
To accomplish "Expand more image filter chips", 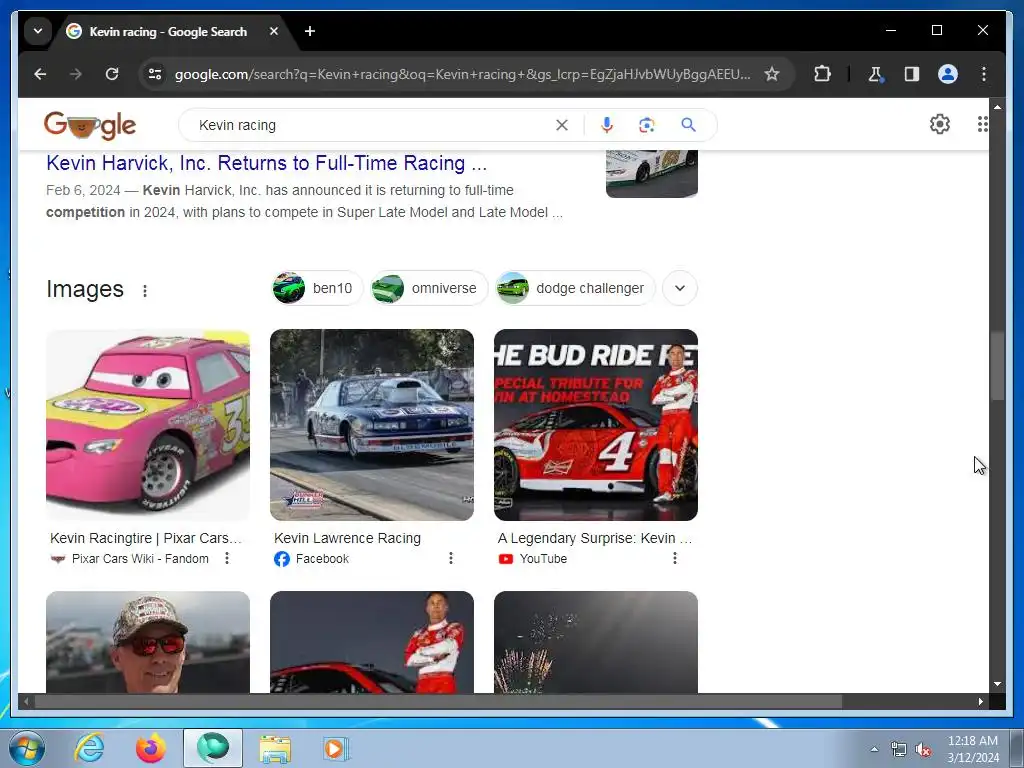I will (680, 288).
